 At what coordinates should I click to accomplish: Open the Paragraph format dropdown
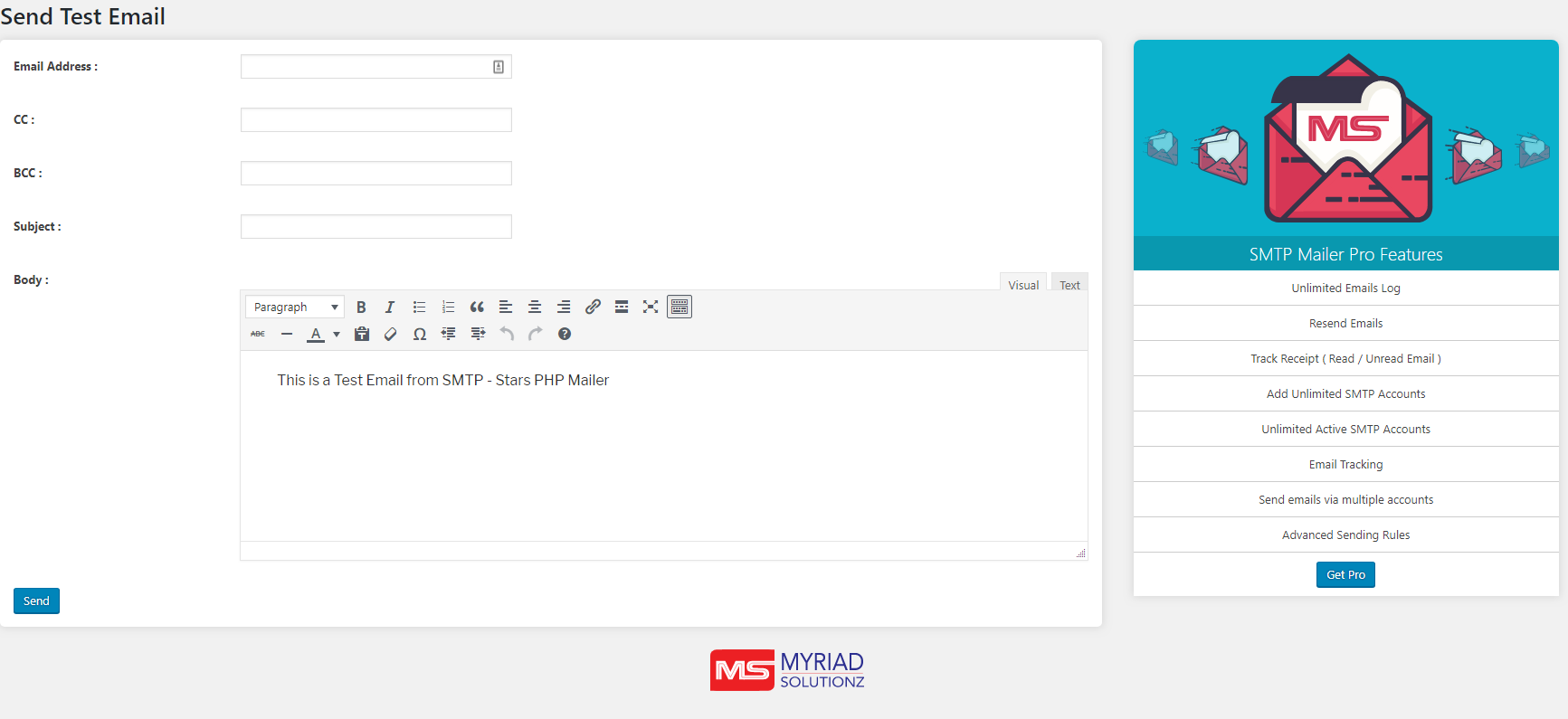(x=295, y=307)
